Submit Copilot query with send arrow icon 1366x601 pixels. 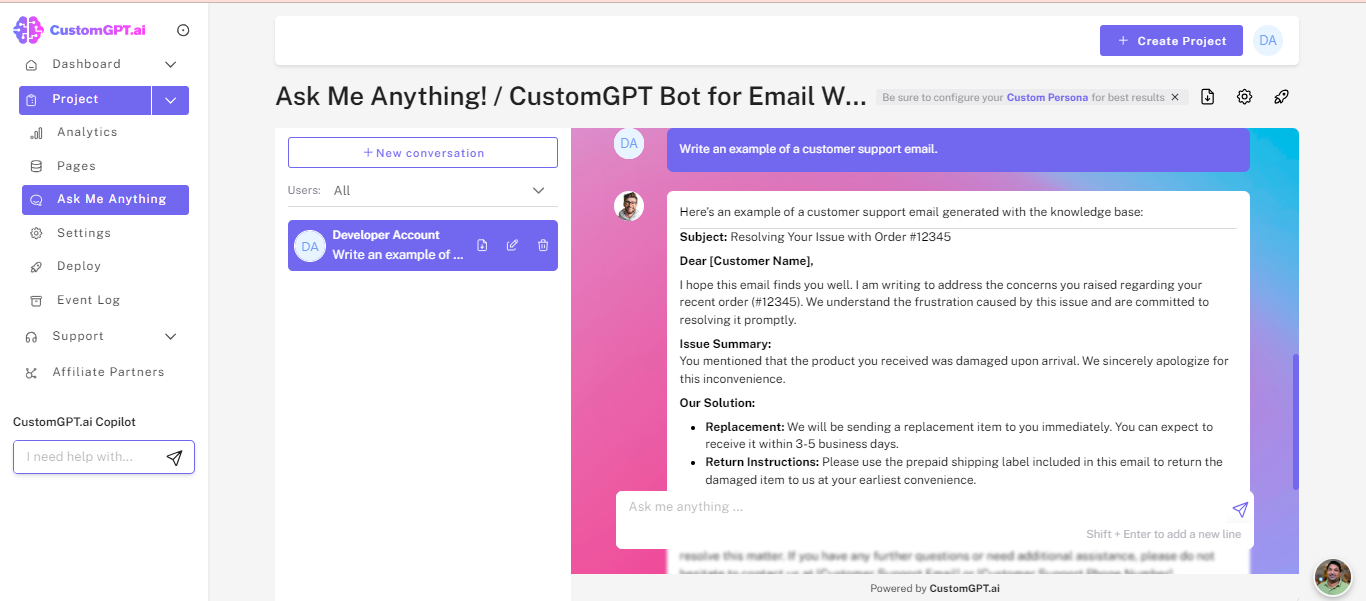(x=174, y=456)
